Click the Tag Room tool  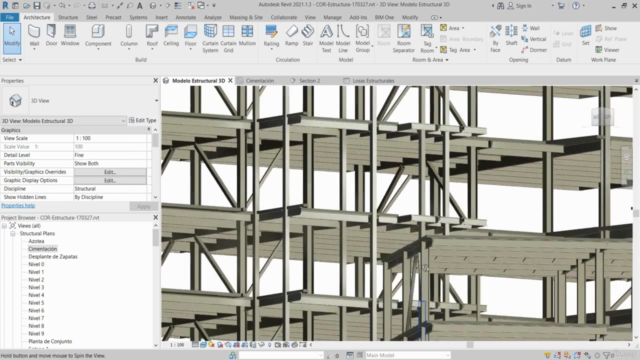pyautogui.click(x=427, y=38)
